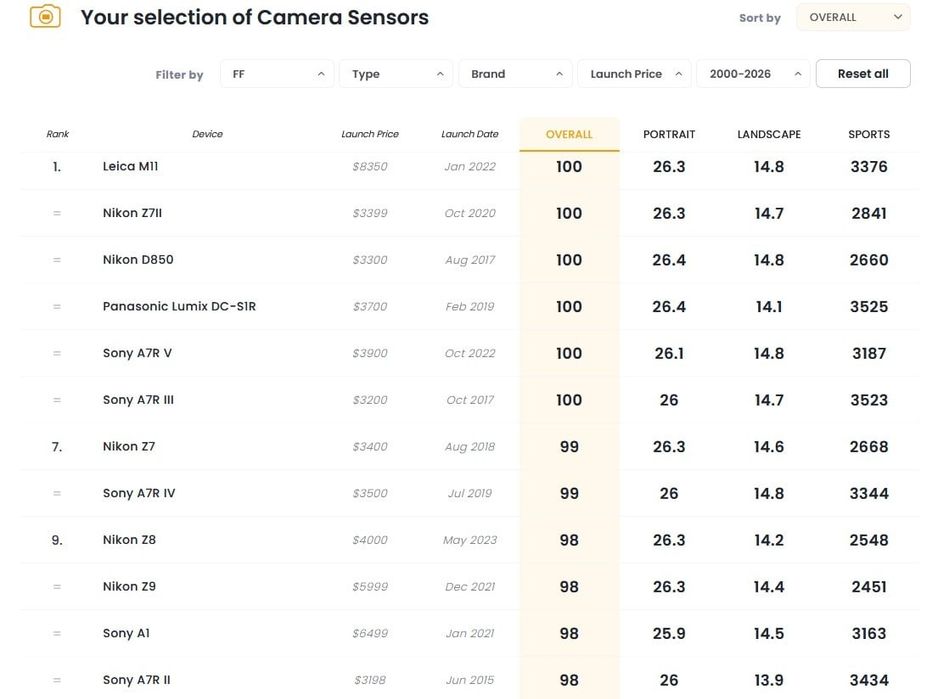Open the Sort by OVERALL dropdown
938x699 pixels.
coord(853,17)
